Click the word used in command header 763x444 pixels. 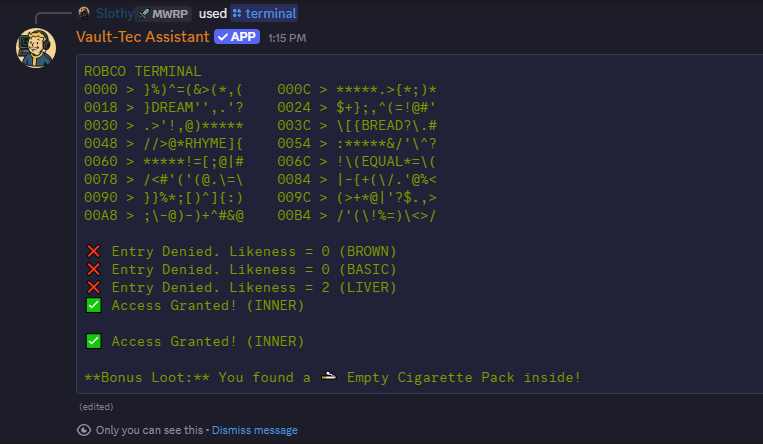click(x=213, y=14)
